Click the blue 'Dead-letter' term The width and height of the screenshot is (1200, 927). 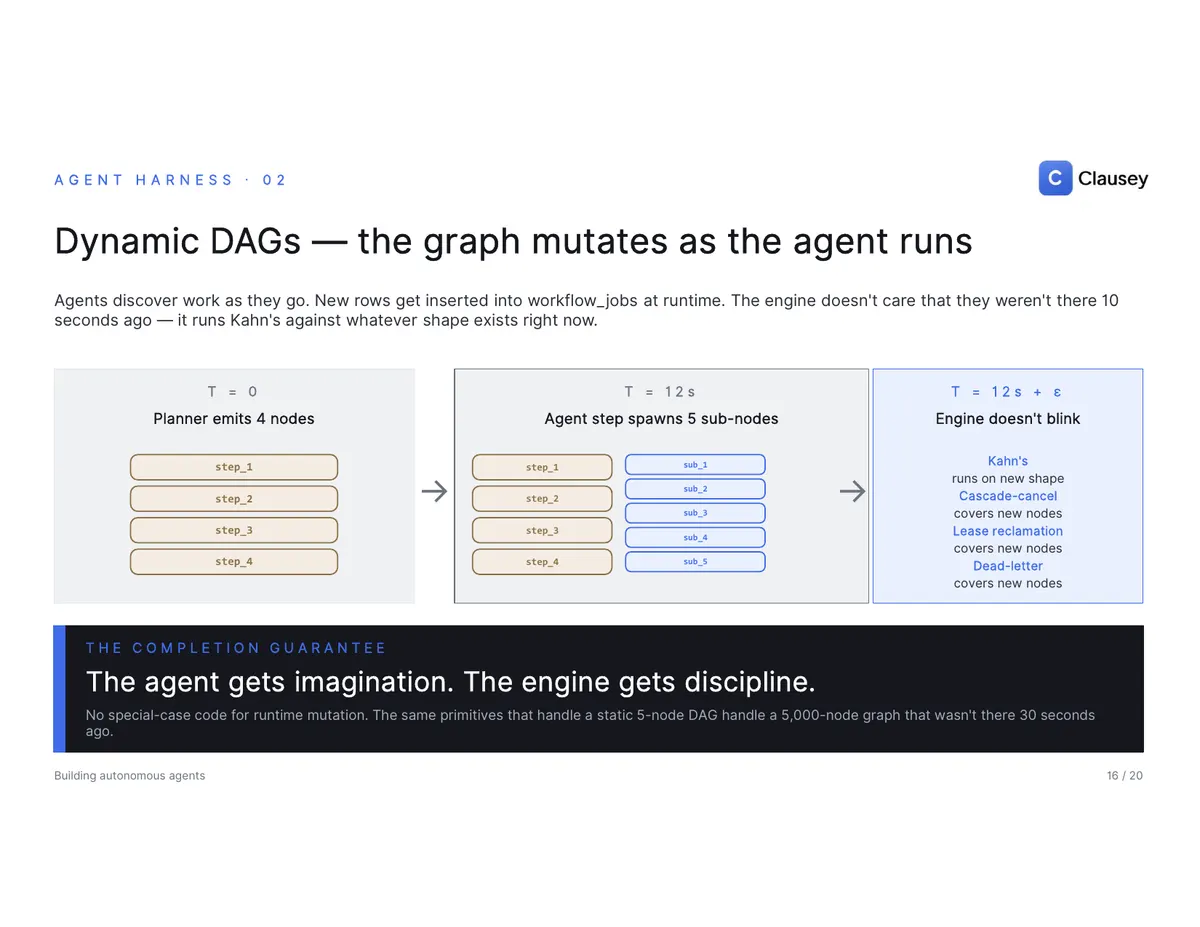(x=1008, y=566)
